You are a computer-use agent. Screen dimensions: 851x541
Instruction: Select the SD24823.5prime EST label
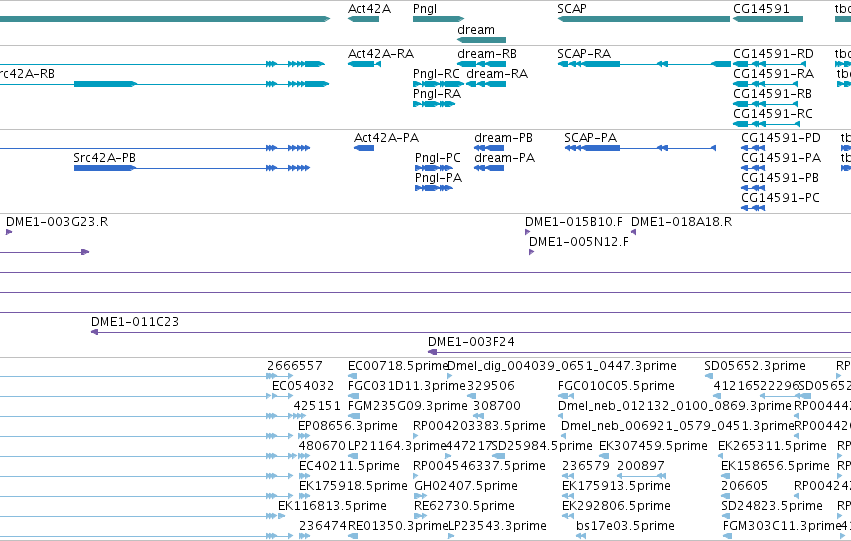point(772,506)
